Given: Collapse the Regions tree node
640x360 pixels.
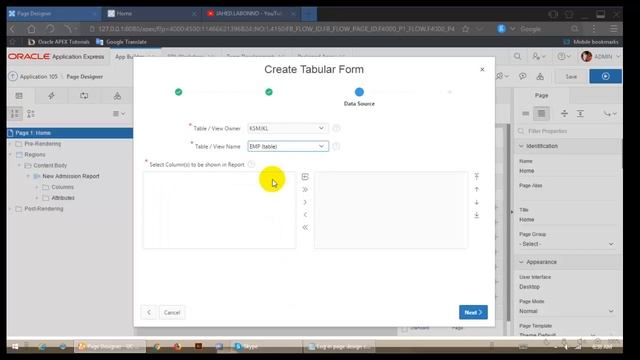Looking at the screenshot, I should click(x=11, y=155).
